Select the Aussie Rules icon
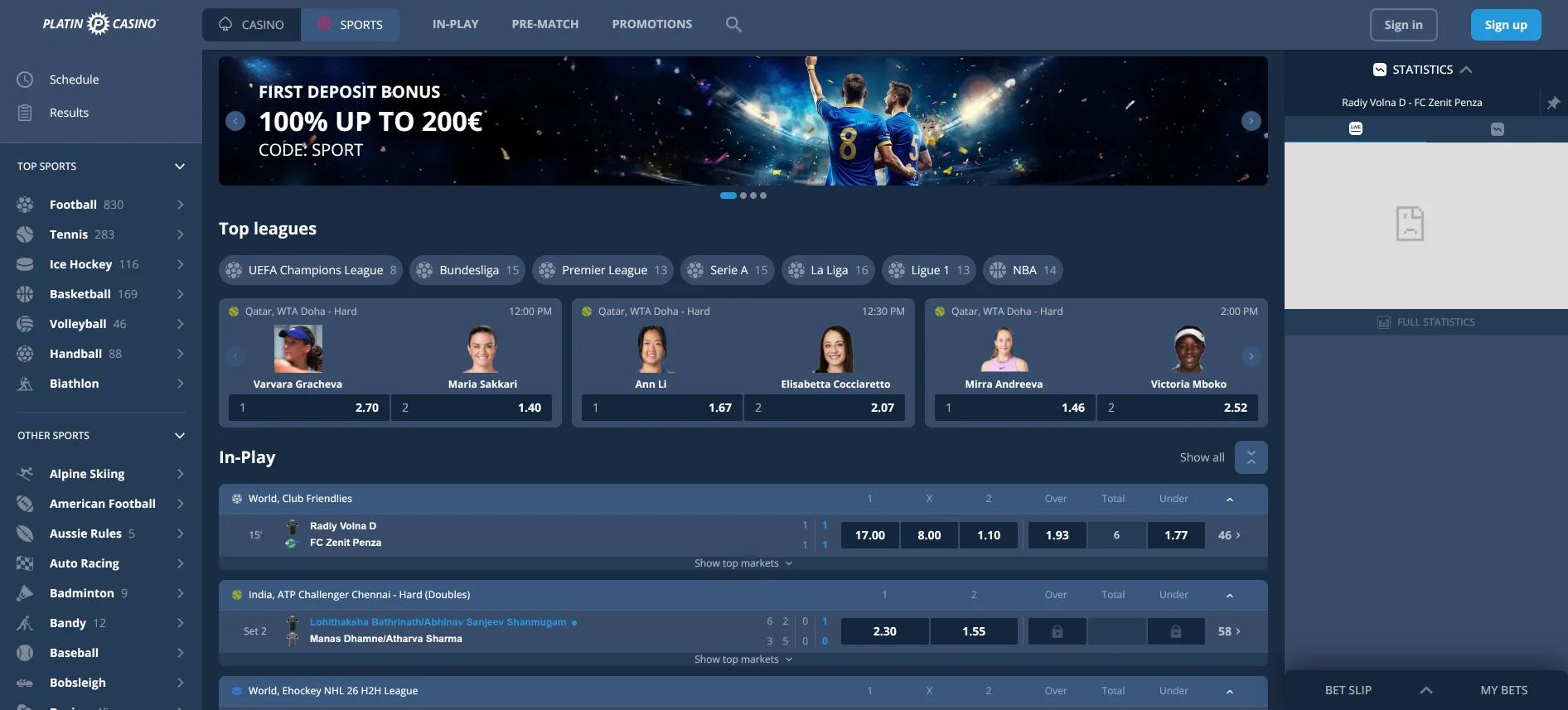Screen dimensions: 1568x710 click(x=26, y=534)
